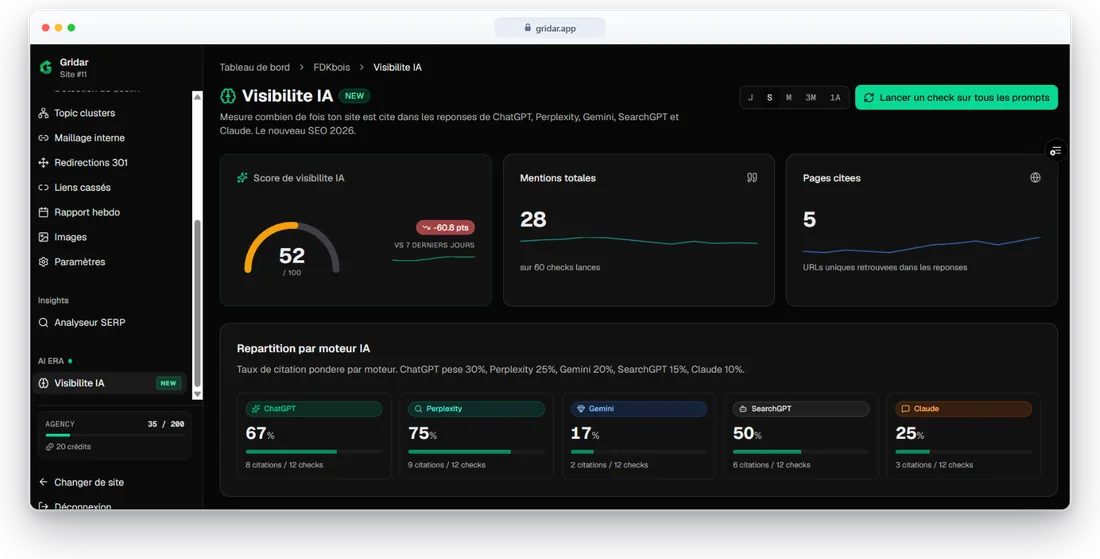This screenshot has width=1100, height=559.
Task: Click the ChatGPT 67% progress bar
Action: click(x=314, y=452)
